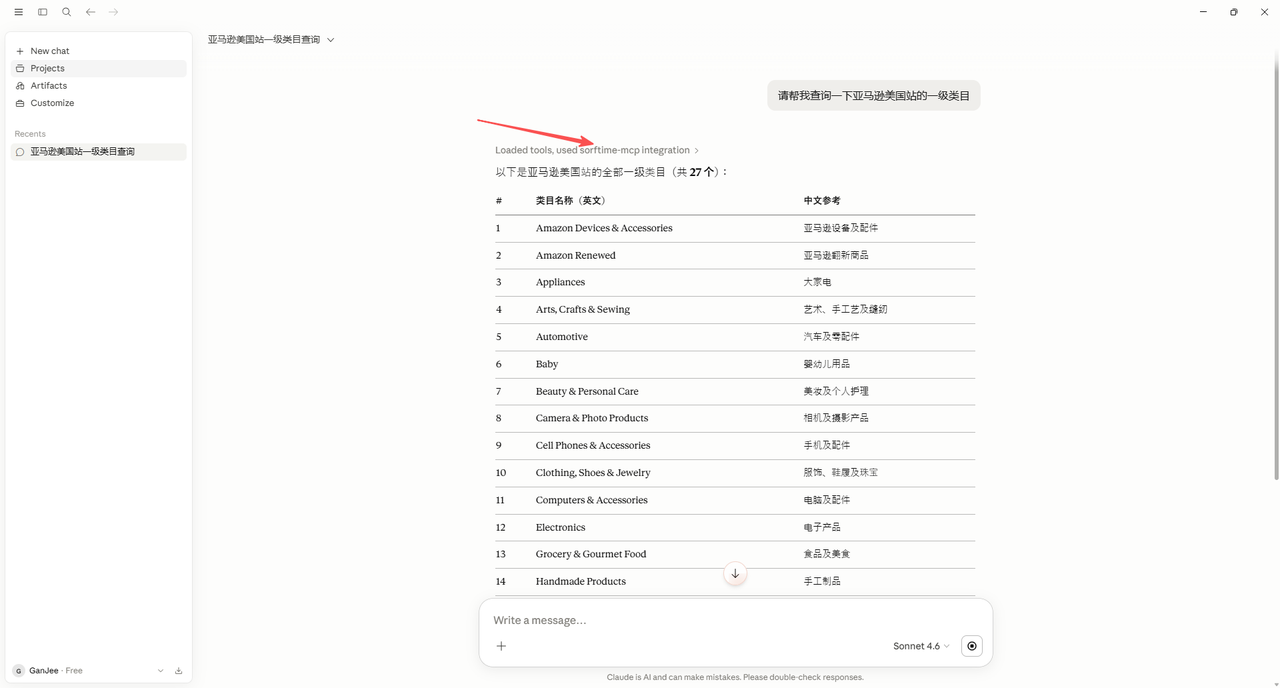
Task: Click the scroll-to-bottom arrow button
Action: point(735,574)
